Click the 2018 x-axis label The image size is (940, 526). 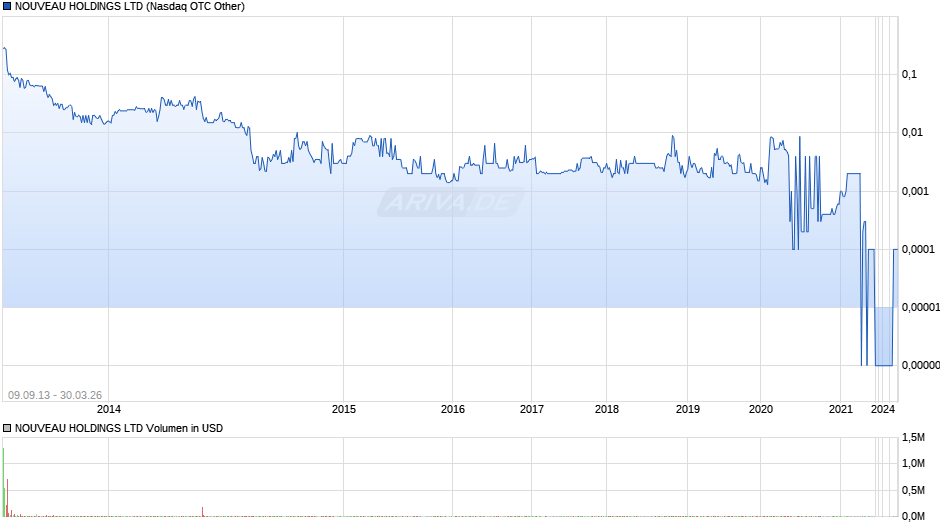click(607, 409)
